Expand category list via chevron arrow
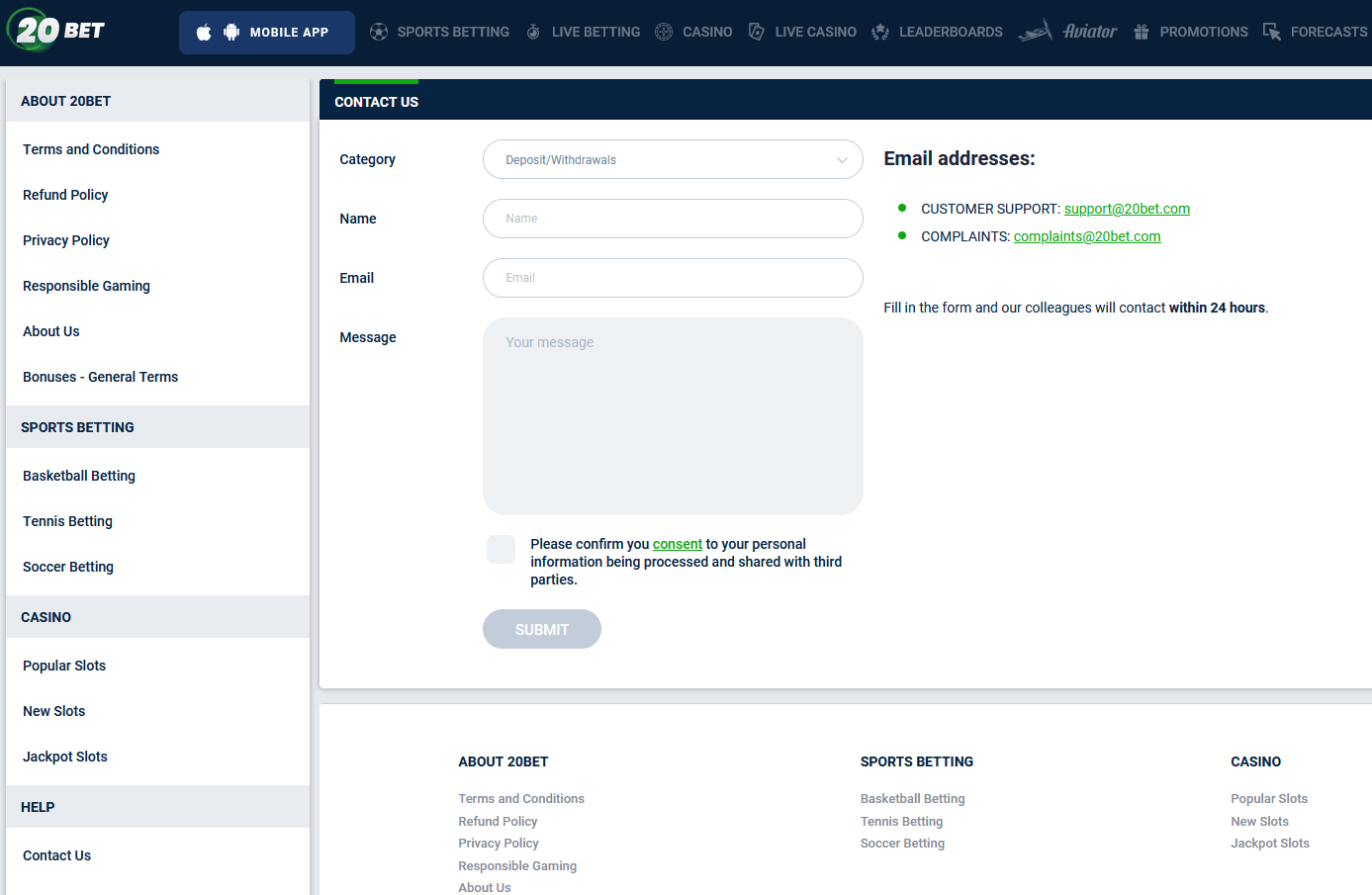Viewport: 1372px width, 895px height. coord(842,160)
